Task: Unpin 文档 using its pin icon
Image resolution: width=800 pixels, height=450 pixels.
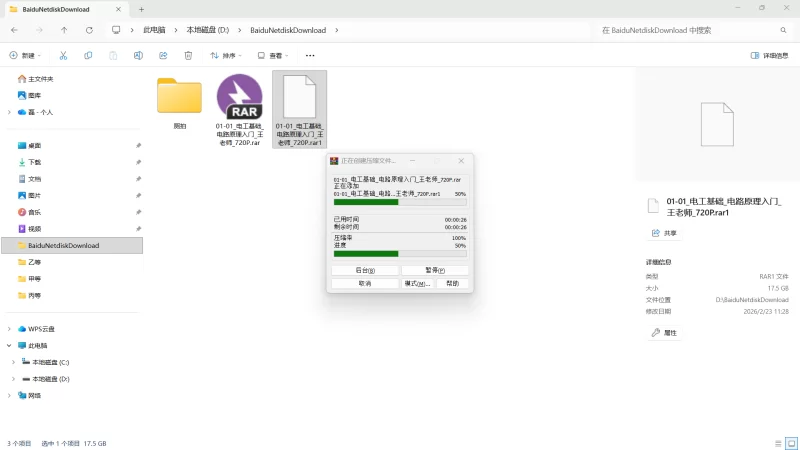Action: click(x=138, y=179)
